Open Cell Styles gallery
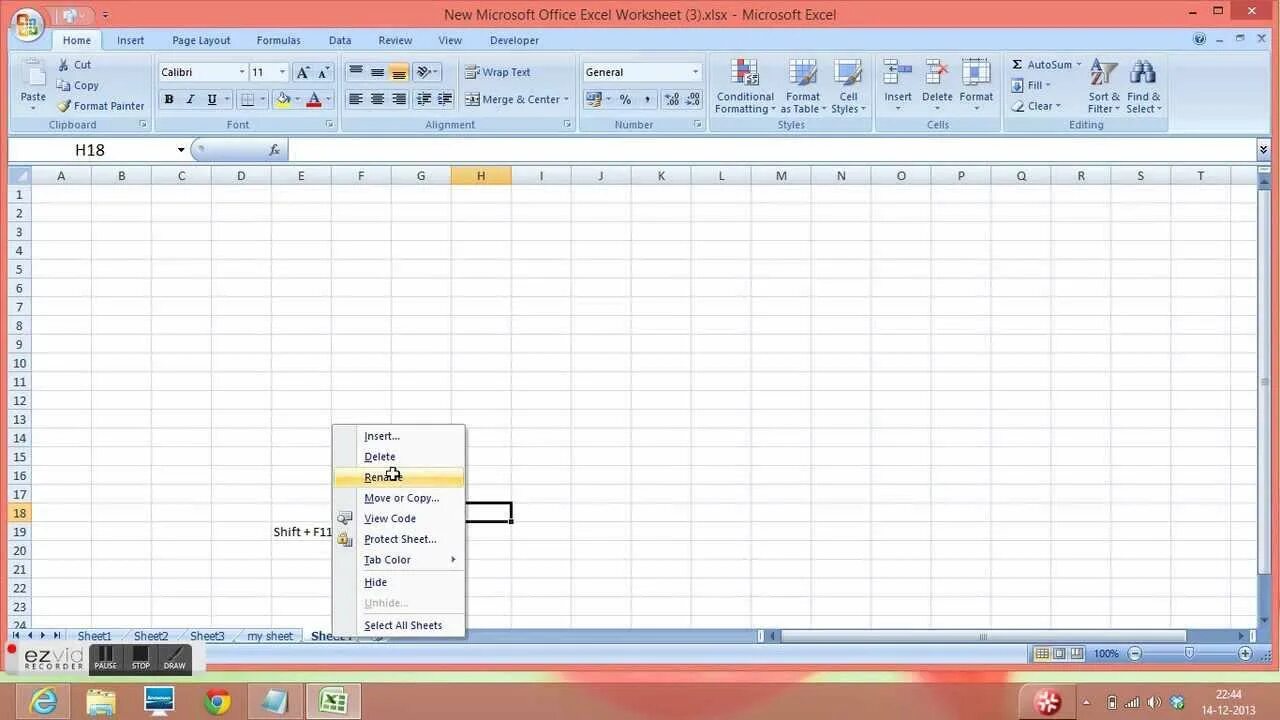This screenshot has width=1280, height=720. click(848, 87)
